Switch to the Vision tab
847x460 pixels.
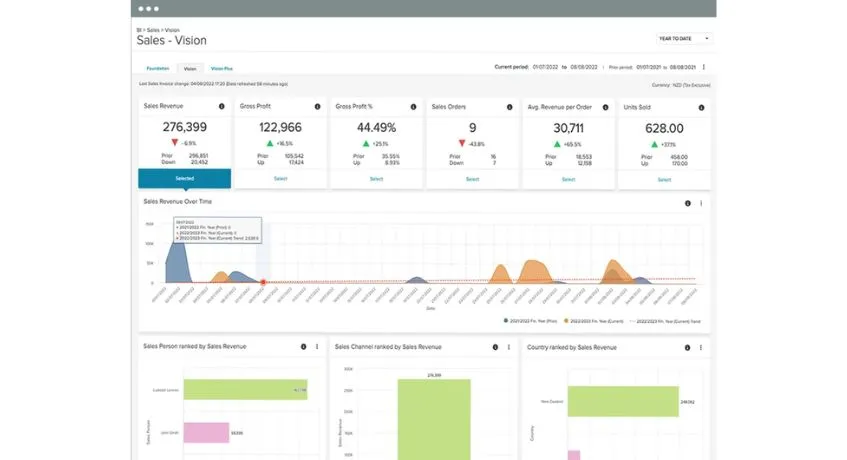click(x=190, y=69)
